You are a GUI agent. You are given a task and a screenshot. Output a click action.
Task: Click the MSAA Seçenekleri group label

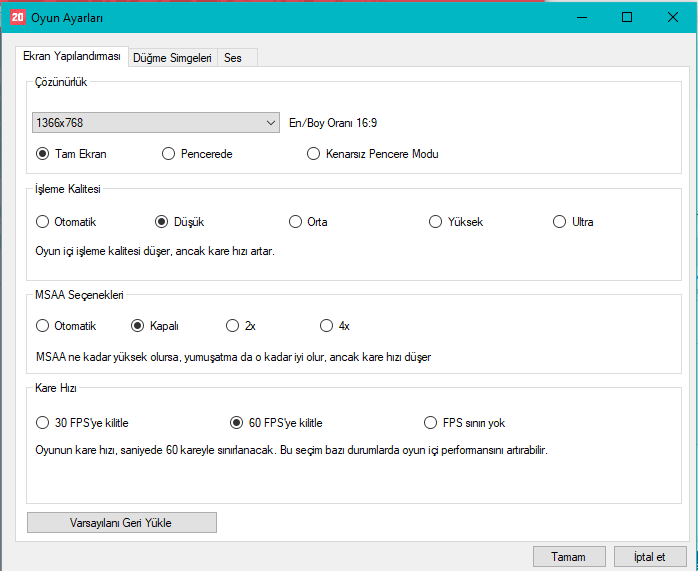(x=79, y=295)
